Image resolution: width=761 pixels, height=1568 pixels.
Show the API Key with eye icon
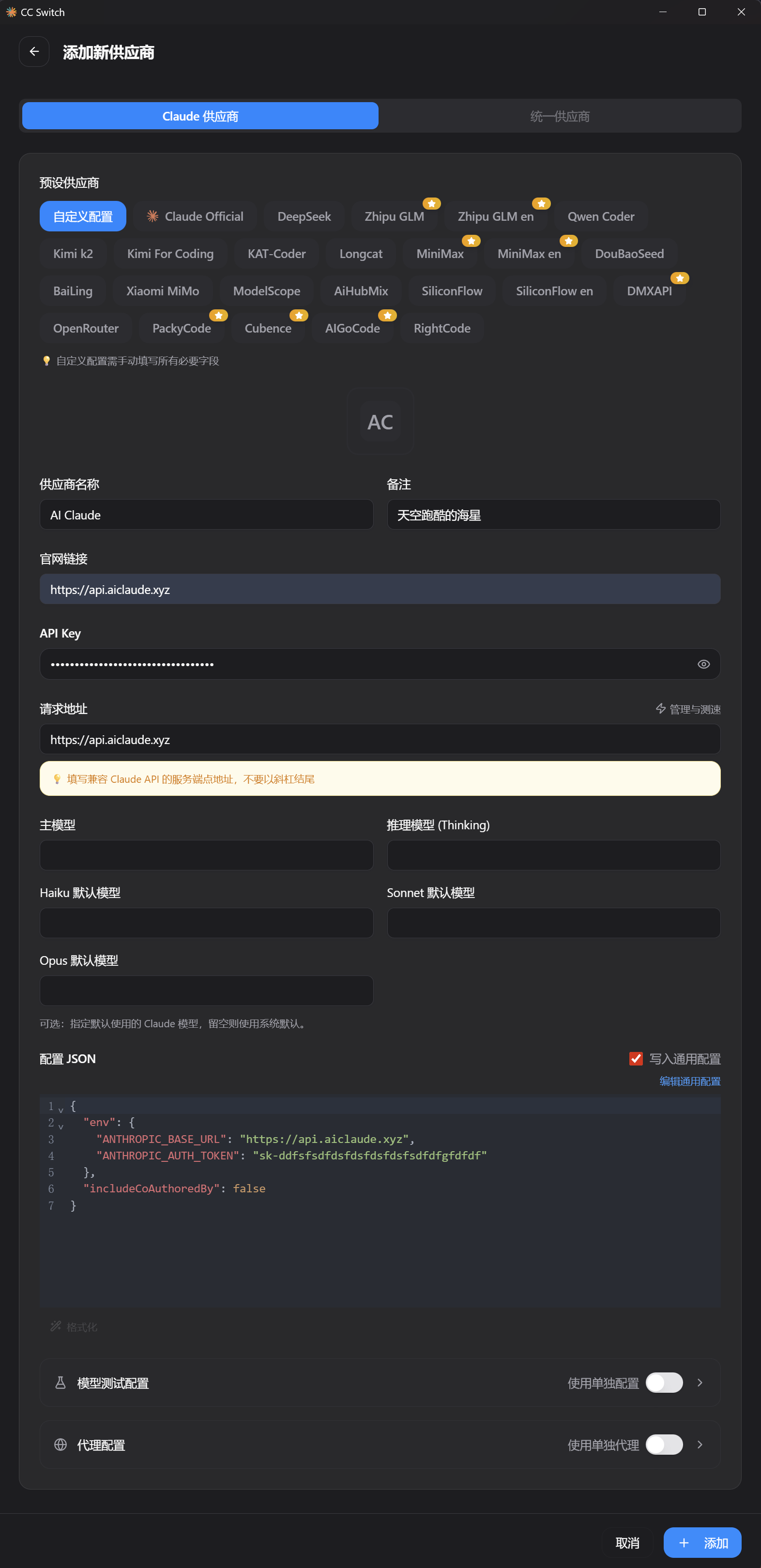pyautogui.click(x=703, y=664)
